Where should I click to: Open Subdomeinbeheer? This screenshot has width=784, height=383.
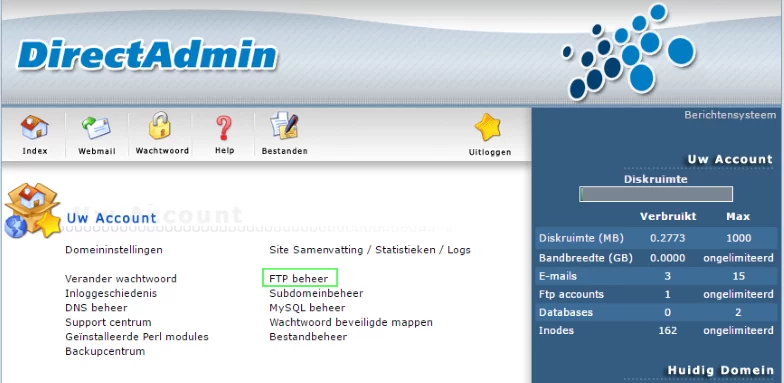316,293
